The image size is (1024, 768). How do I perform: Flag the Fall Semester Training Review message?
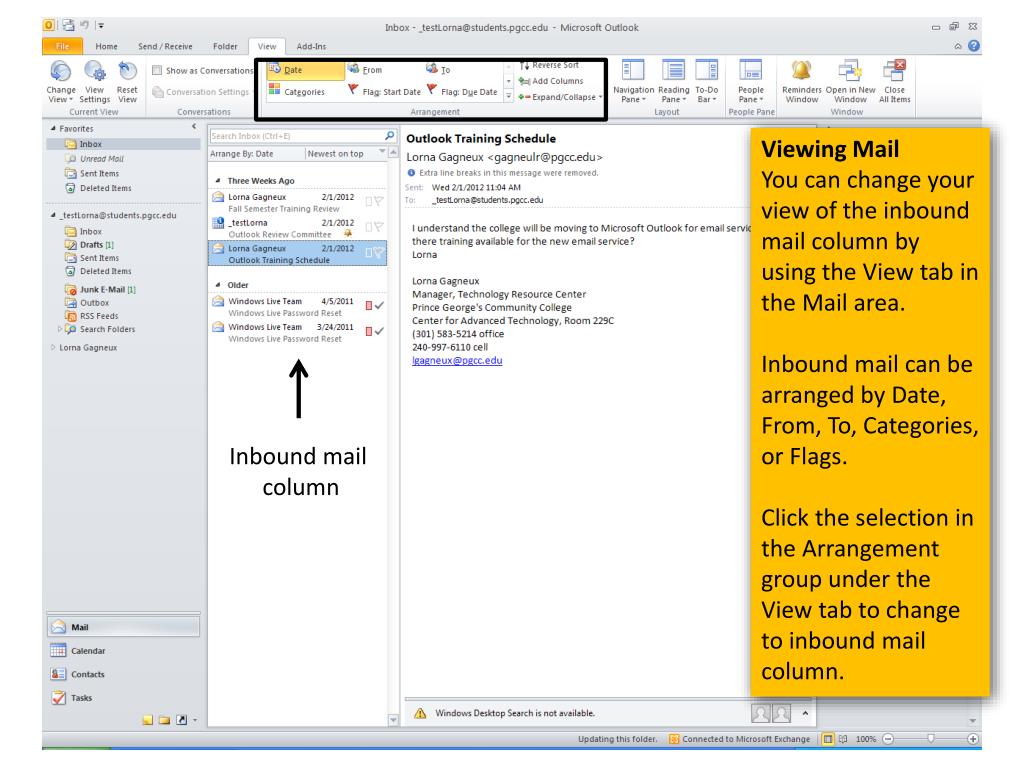click(379, 202)
